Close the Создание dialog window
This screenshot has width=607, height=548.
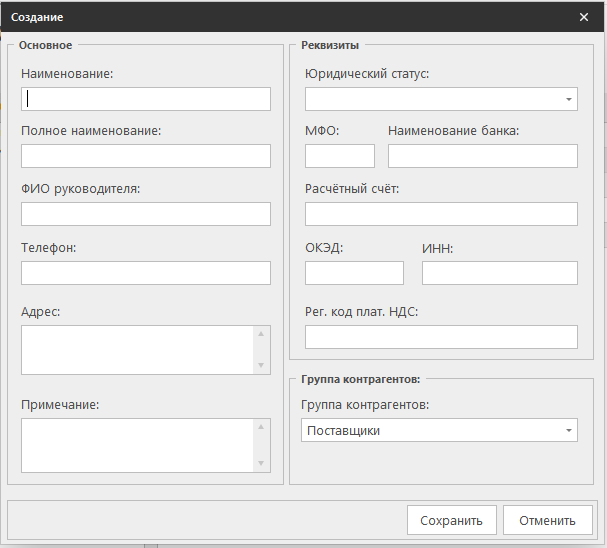584,17
